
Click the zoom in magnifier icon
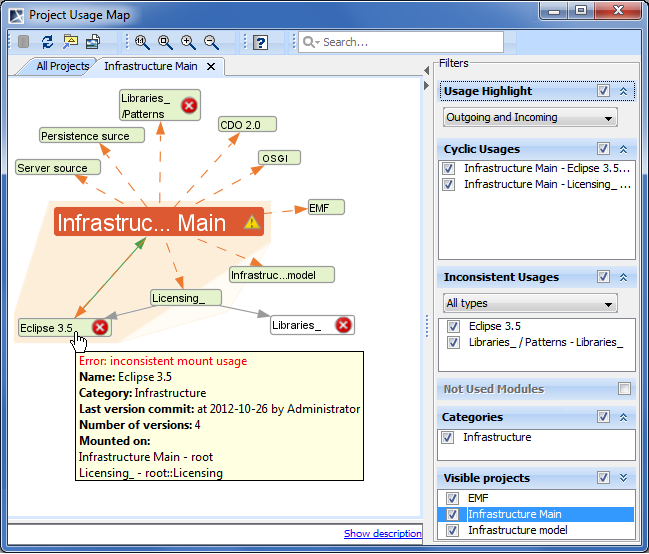[188, 42]
